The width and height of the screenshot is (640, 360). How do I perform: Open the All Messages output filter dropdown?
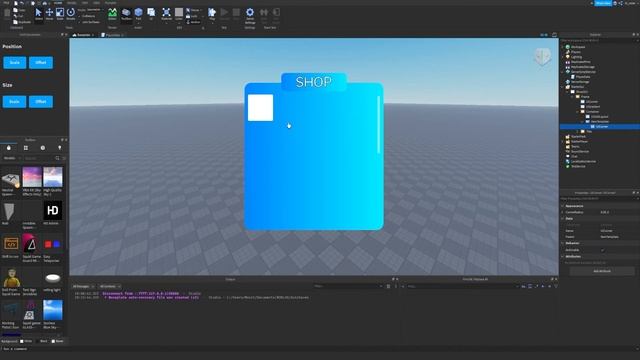[83, 286]
